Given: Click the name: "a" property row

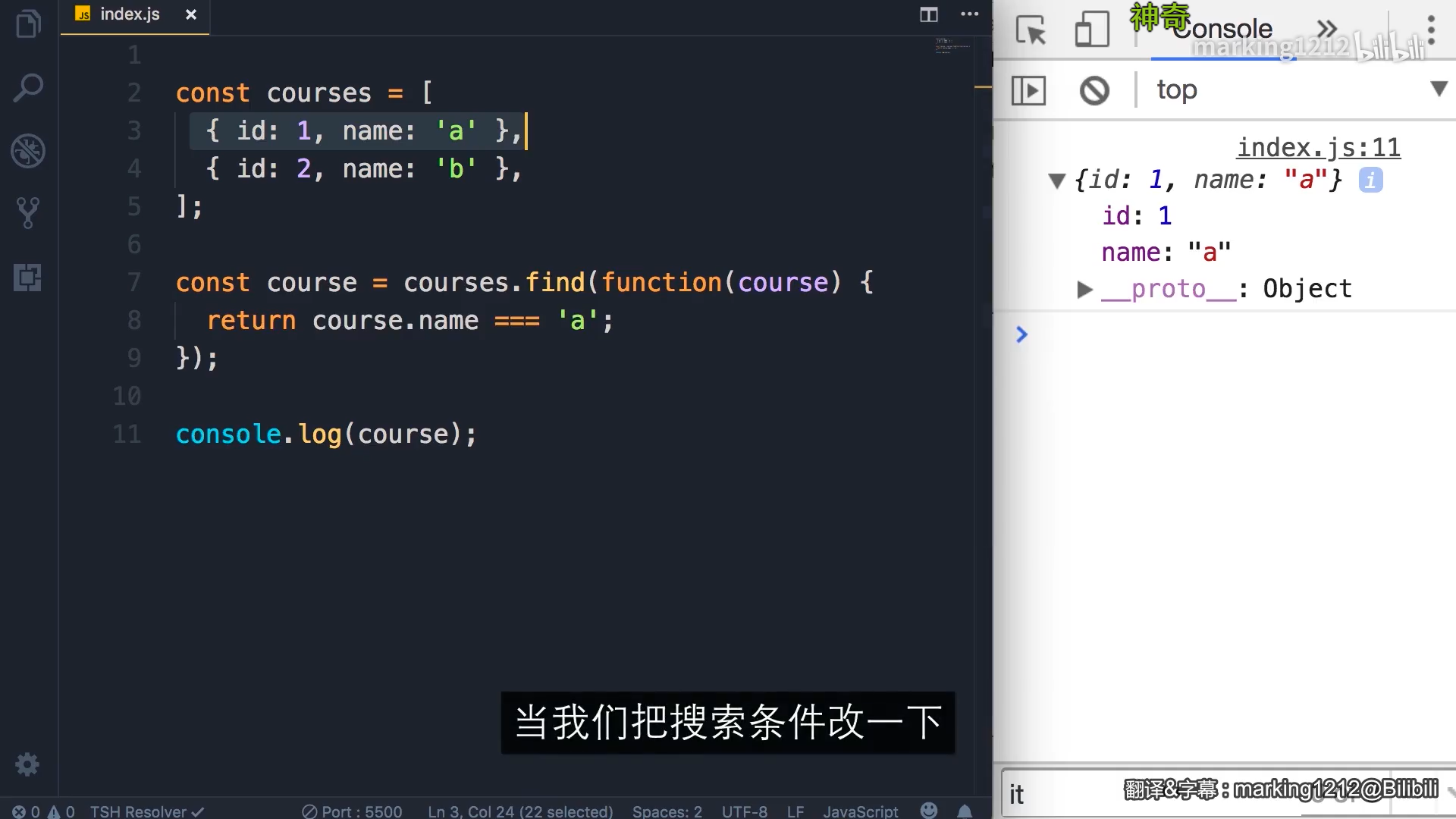Looking at the screenshot, I should point(1166,252).
